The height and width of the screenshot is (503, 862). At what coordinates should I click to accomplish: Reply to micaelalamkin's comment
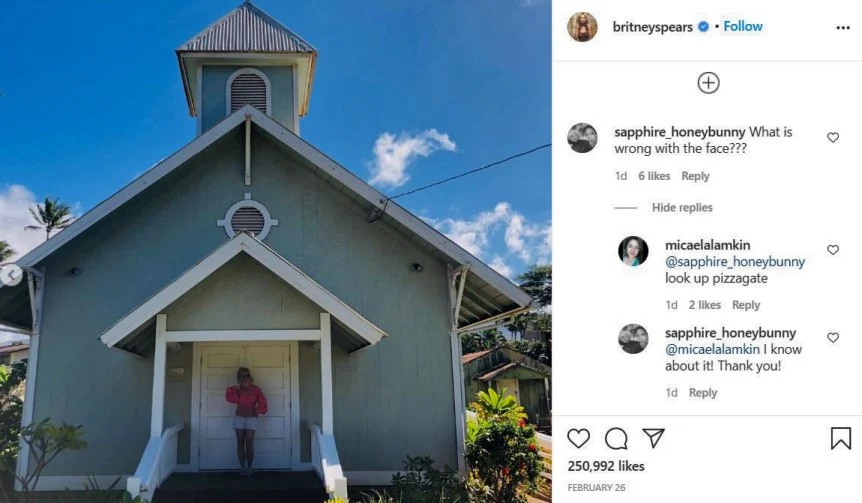pyautogui.click(x=745, y=305)
